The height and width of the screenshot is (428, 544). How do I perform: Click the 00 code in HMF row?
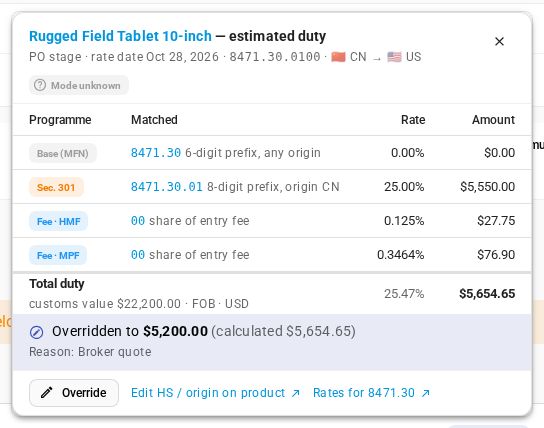(138, 221)
